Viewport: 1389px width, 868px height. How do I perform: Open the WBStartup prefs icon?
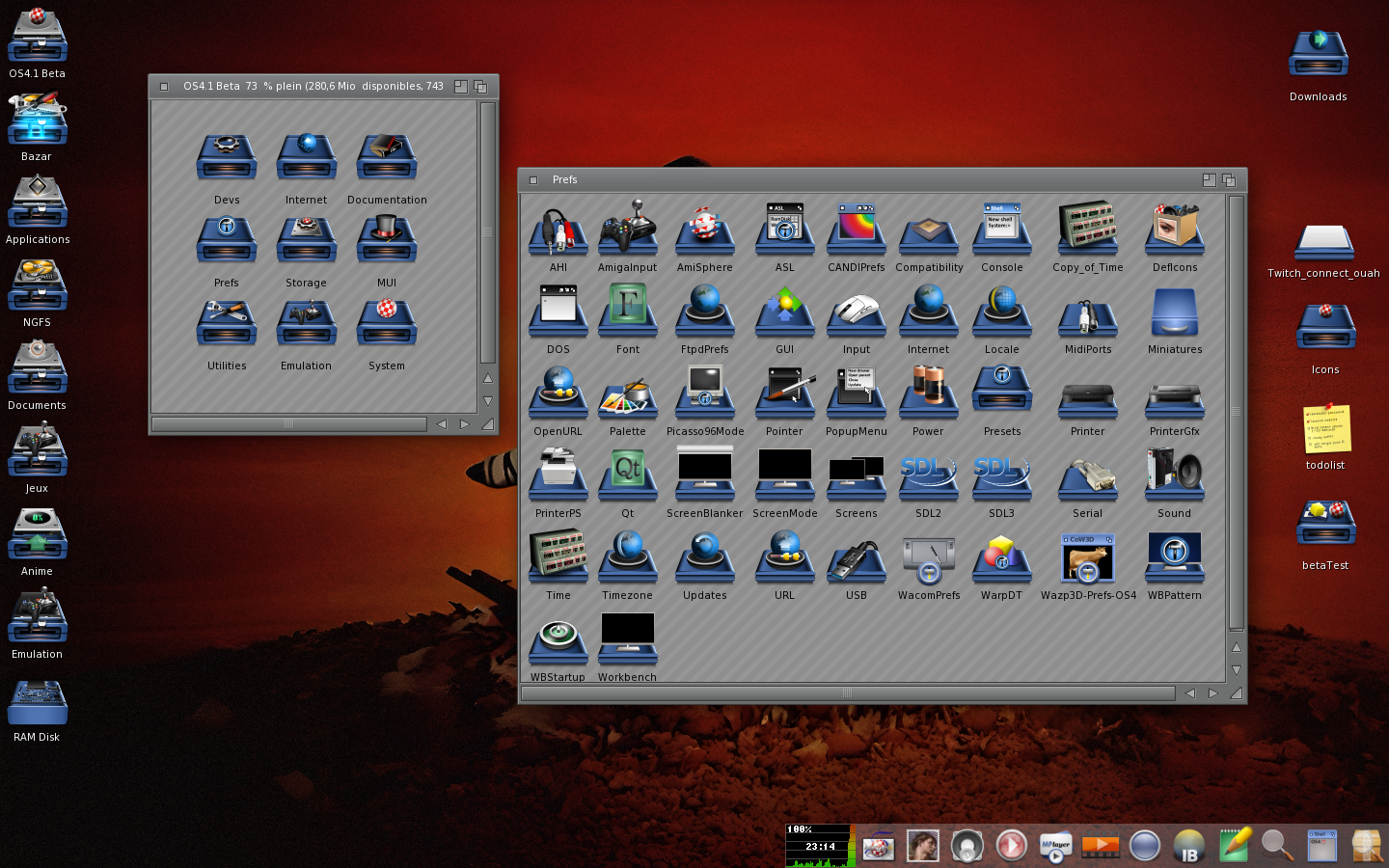coord(558,642)
